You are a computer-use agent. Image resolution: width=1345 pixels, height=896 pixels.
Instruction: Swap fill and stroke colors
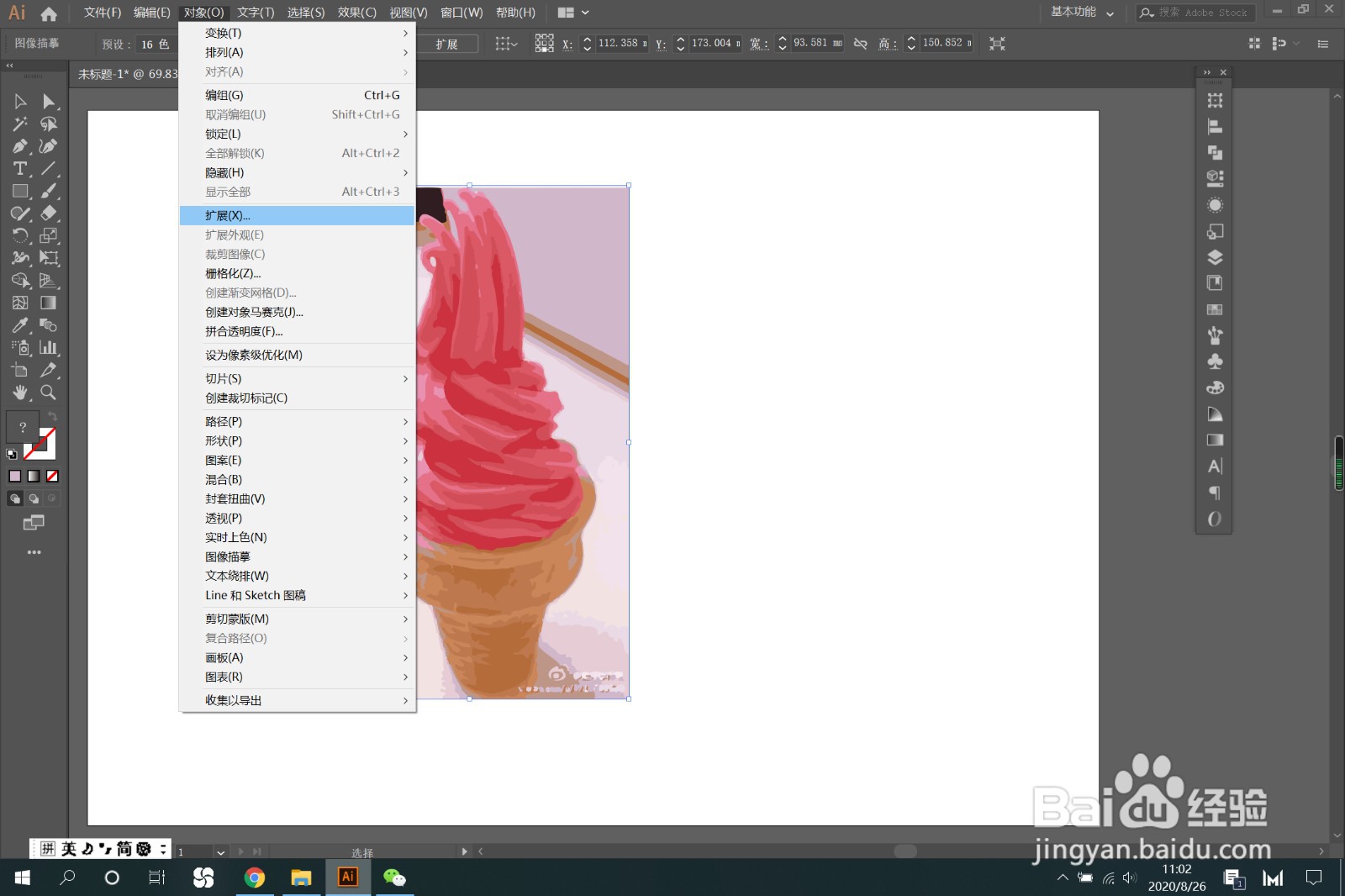(x=52, y=417)
